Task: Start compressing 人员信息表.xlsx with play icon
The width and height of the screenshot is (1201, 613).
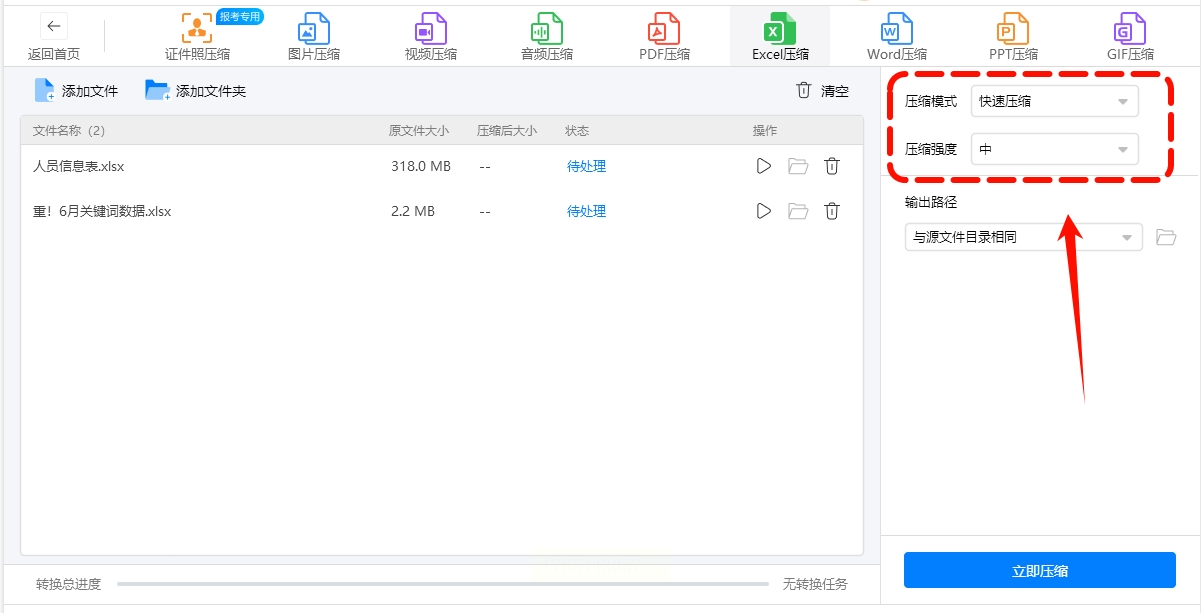Action: click(x=764, y=166)
